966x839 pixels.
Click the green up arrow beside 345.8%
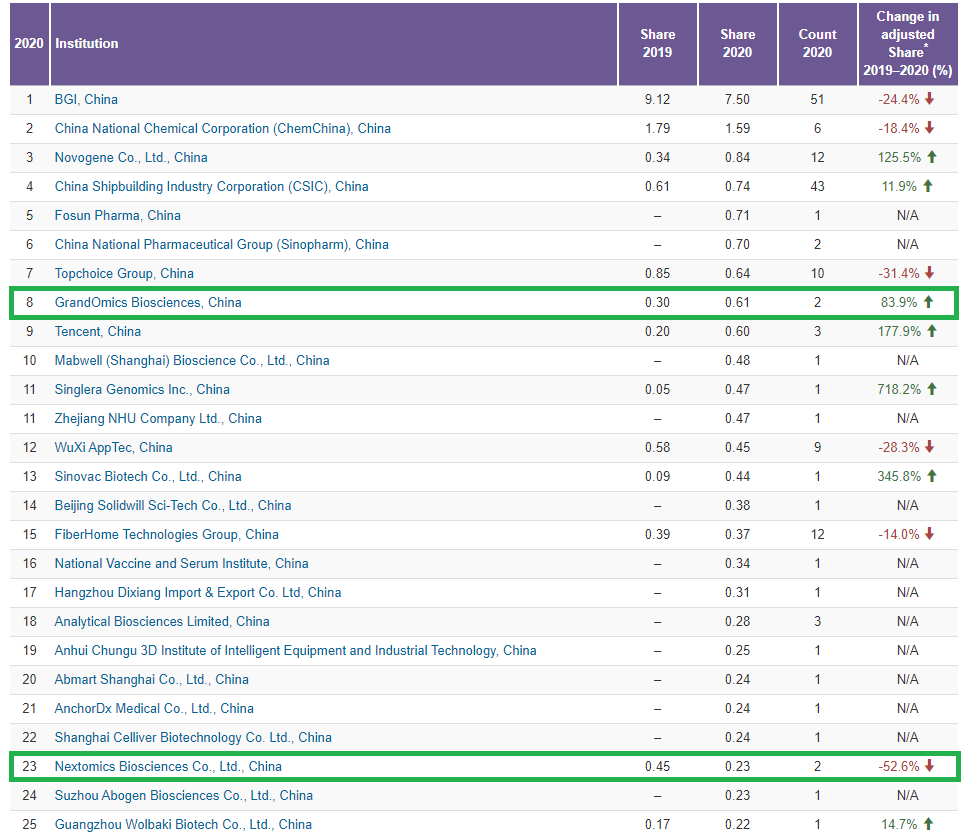932,475
